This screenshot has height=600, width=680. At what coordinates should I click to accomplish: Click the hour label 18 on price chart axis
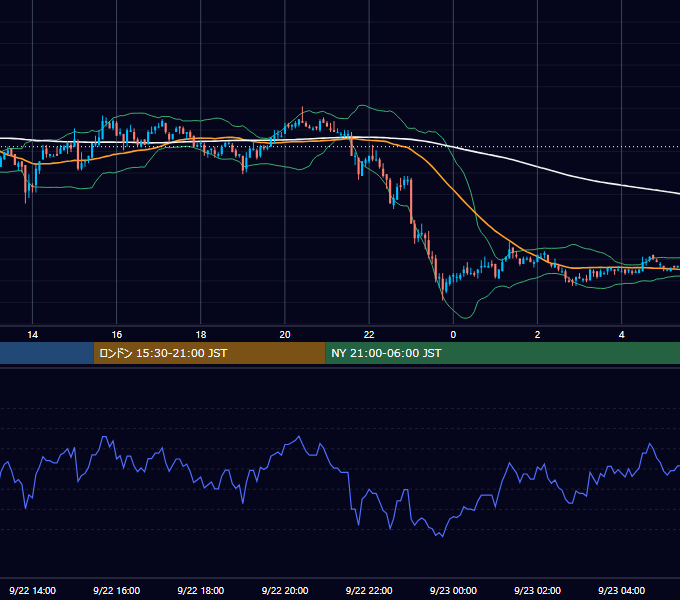click(x=201, y=335)
